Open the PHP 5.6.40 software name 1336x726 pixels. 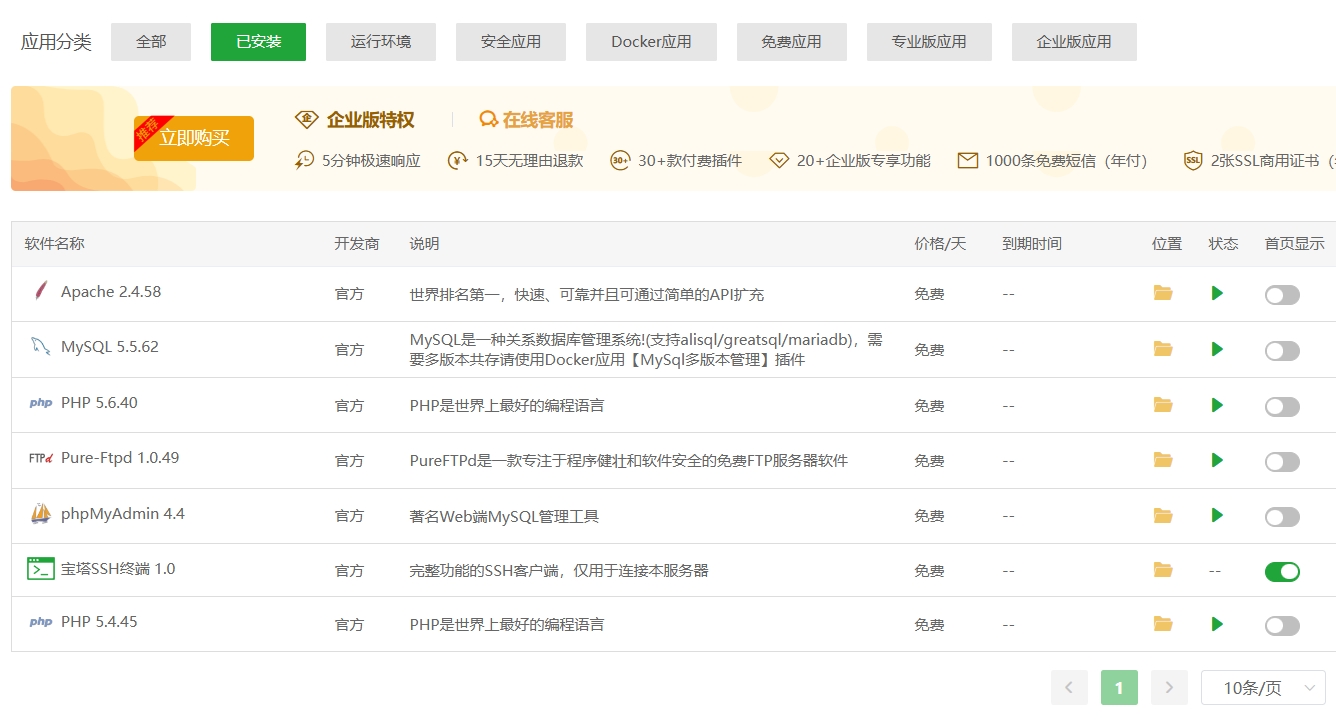(x=99, y=403)
